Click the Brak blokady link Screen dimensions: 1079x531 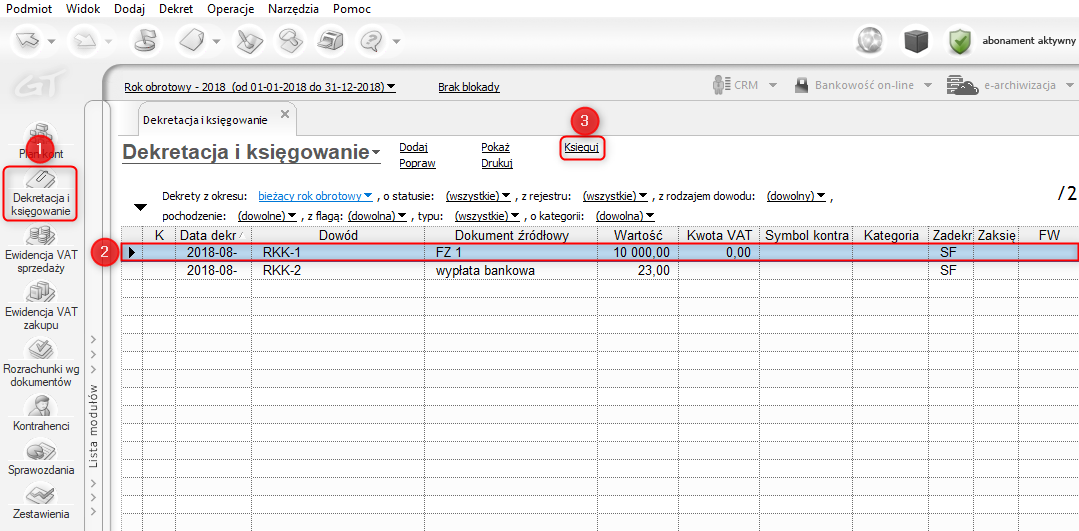[469, 87]
